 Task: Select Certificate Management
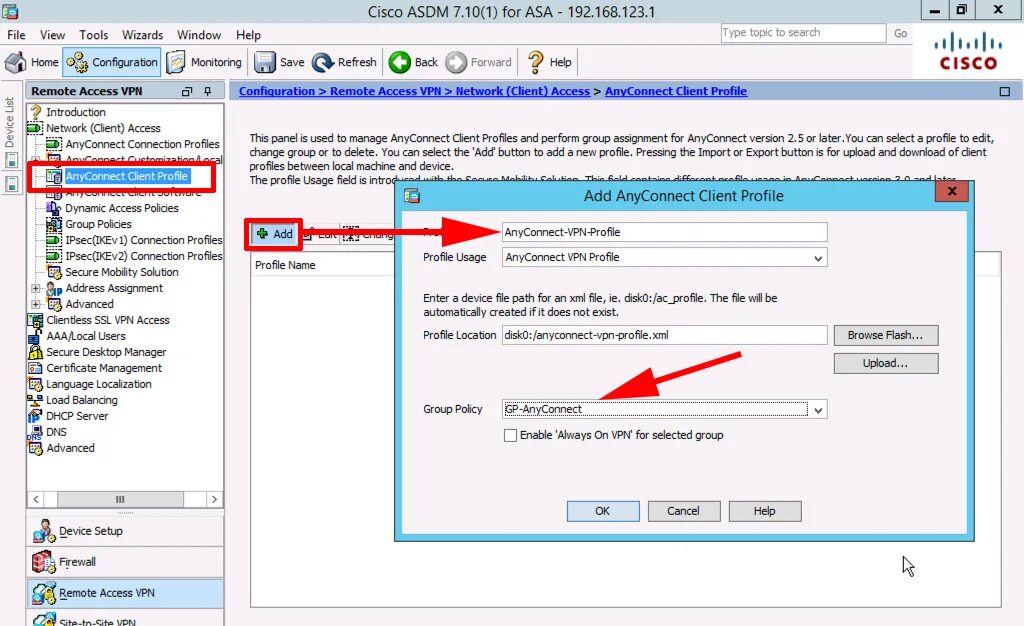(104, 368)
